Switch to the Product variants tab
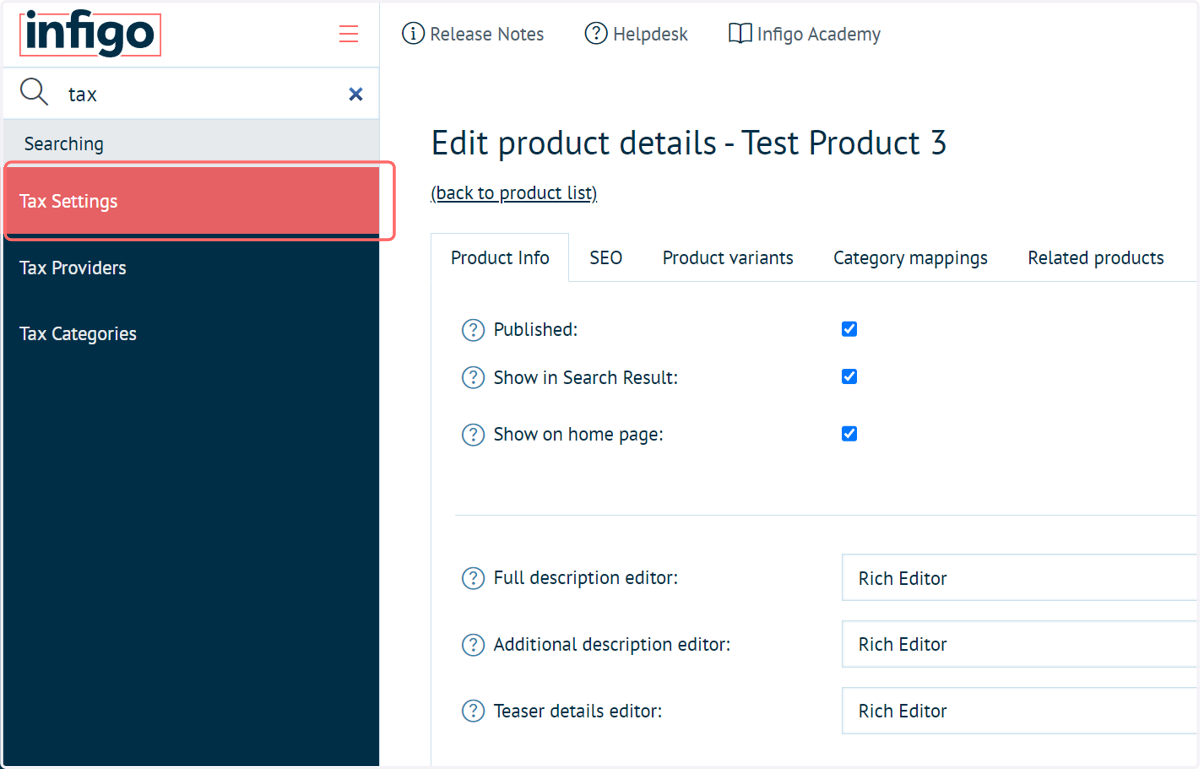1200x769 pixels. 728,258
